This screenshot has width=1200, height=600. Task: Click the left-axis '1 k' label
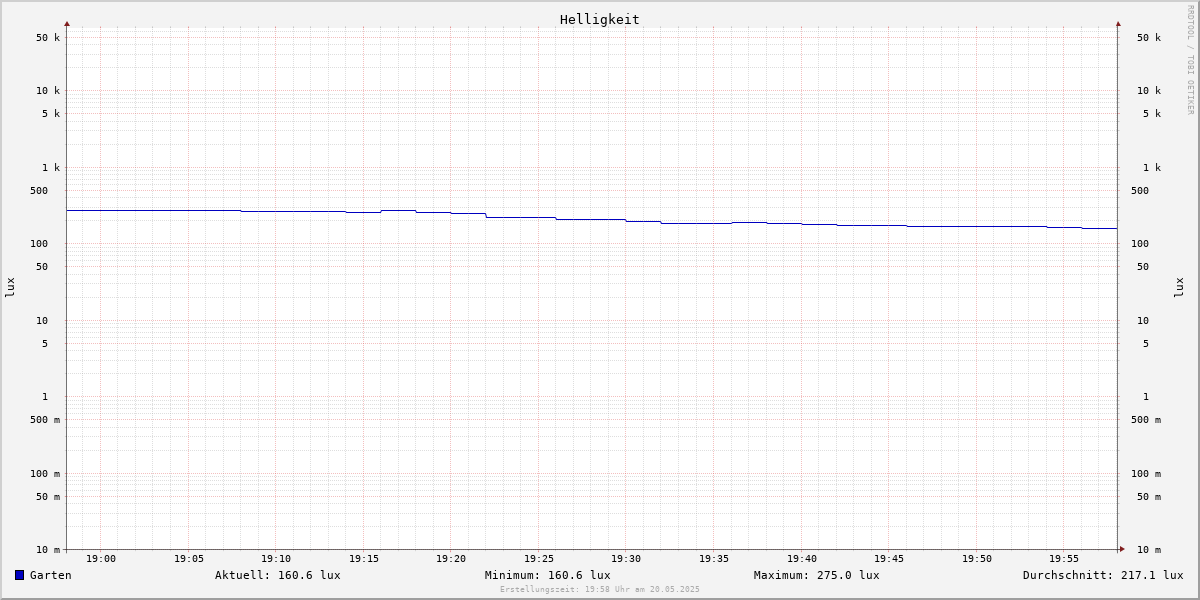(51, 168)
